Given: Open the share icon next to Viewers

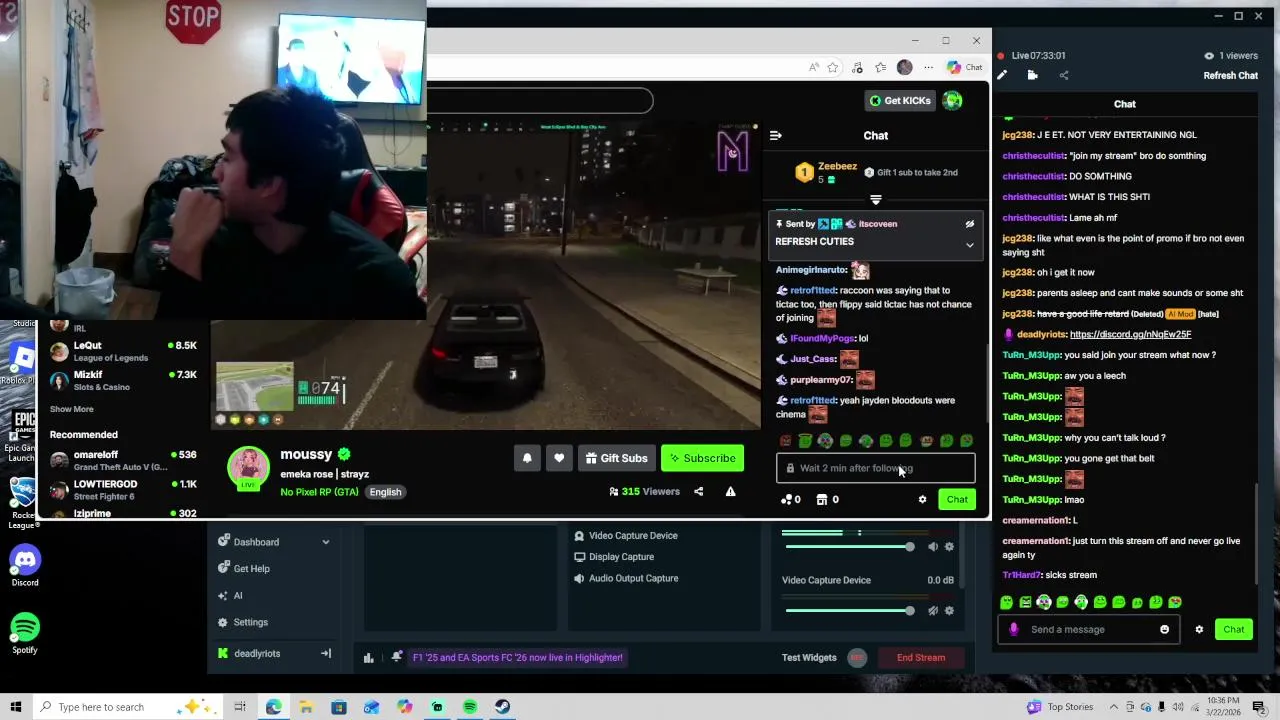Looking at the screenshot, I should [x=698, y=491].
